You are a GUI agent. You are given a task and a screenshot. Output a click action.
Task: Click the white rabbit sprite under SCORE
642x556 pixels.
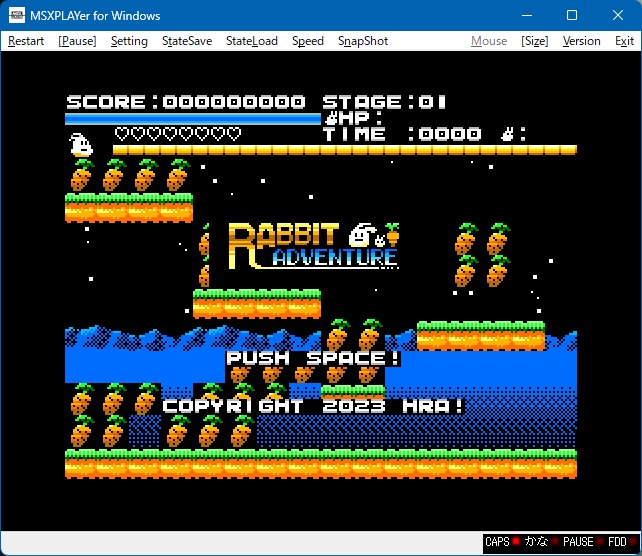coord(81,145)
